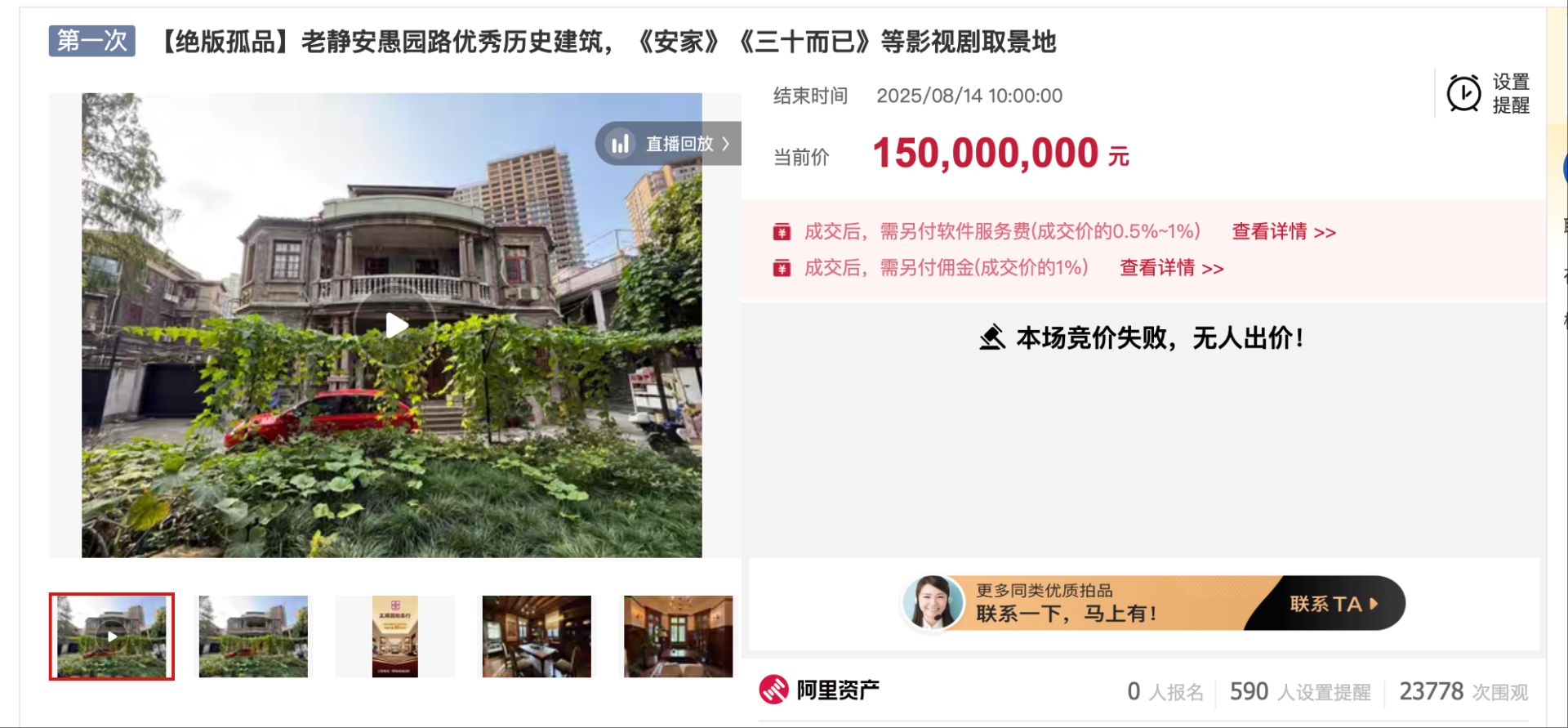Click the 第一次 auction round tag
Viewport: 1568px width, 728px height.
pyautogui.click(x=92, y=41)
